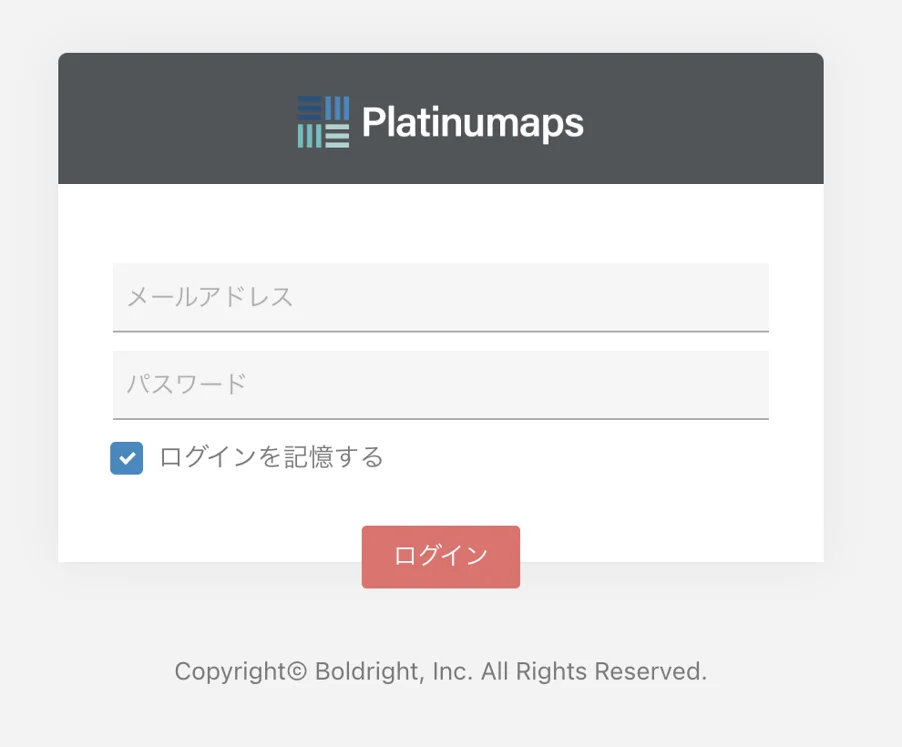Click the Copyright© Boldright footer text
Screen dimensions: 902x747
pos(440,671)
